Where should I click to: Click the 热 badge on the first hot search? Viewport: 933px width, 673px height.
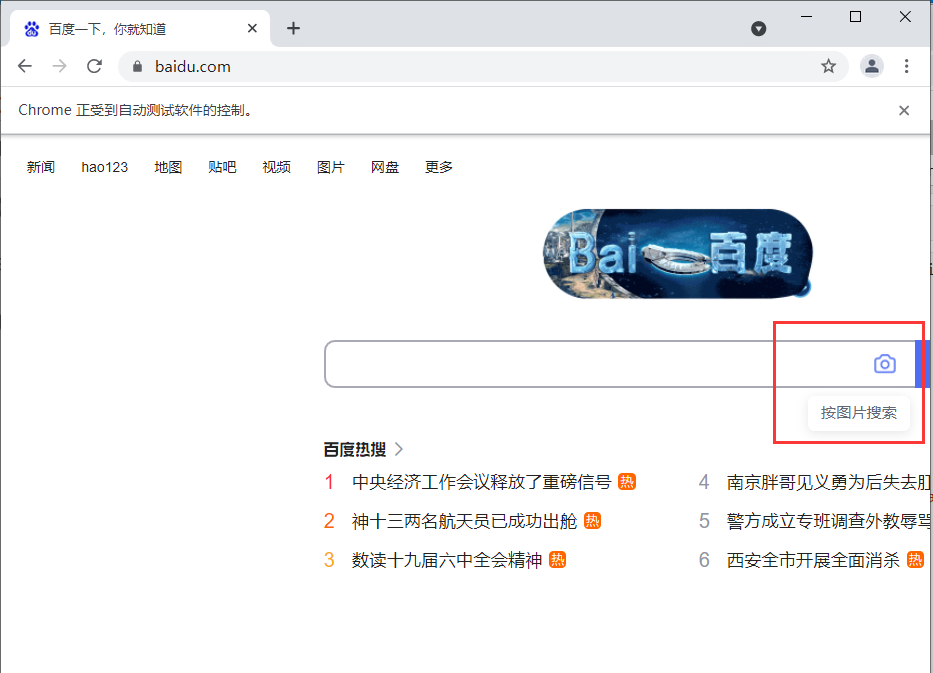(626, 481)
